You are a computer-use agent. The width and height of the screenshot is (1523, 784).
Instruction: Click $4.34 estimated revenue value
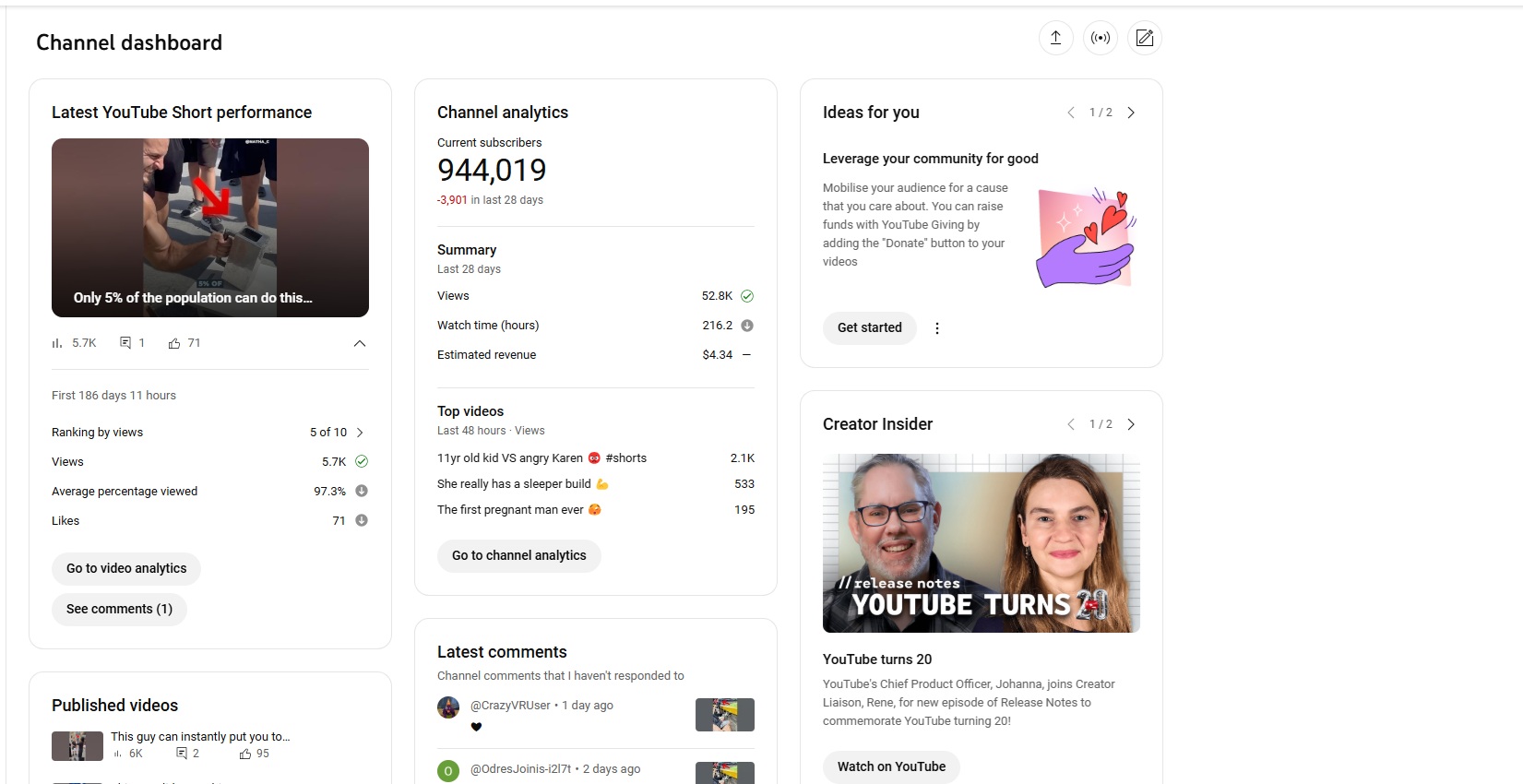pyautogui.click(x=718, y=355)
